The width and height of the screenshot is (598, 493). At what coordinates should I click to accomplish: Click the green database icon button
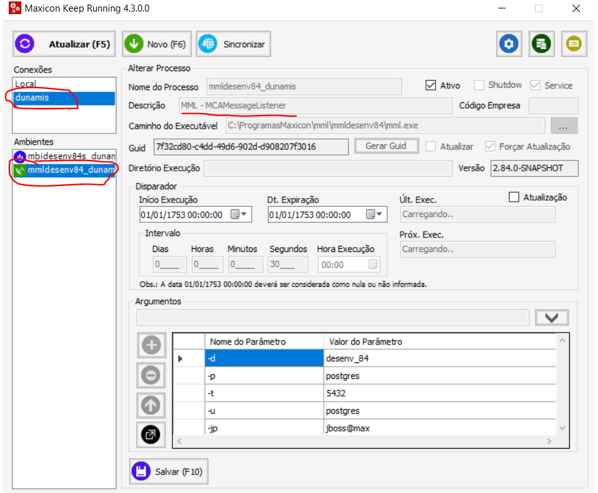(541, 44)
